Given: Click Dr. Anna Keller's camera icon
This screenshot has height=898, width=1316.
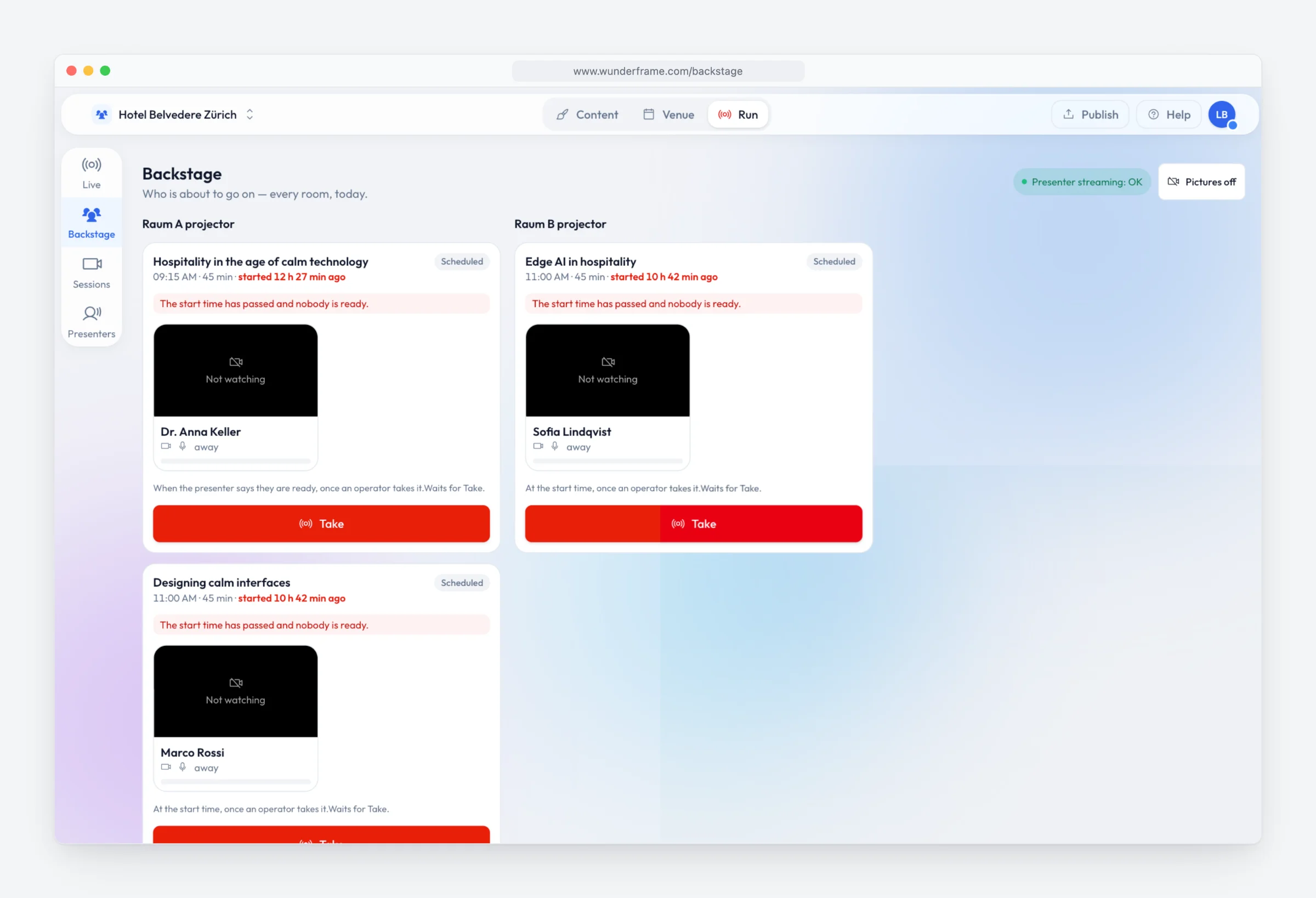Looking at the screenshot, I should pos(166,446).
